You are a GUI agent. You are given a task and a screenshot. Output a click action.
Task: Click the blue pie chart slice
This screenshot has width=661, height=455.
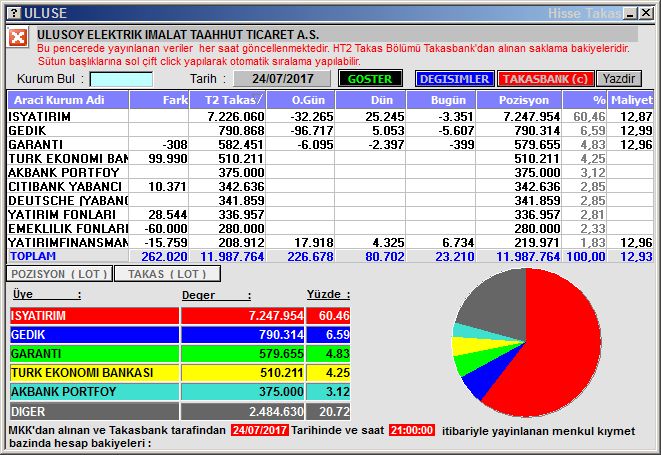489,373
